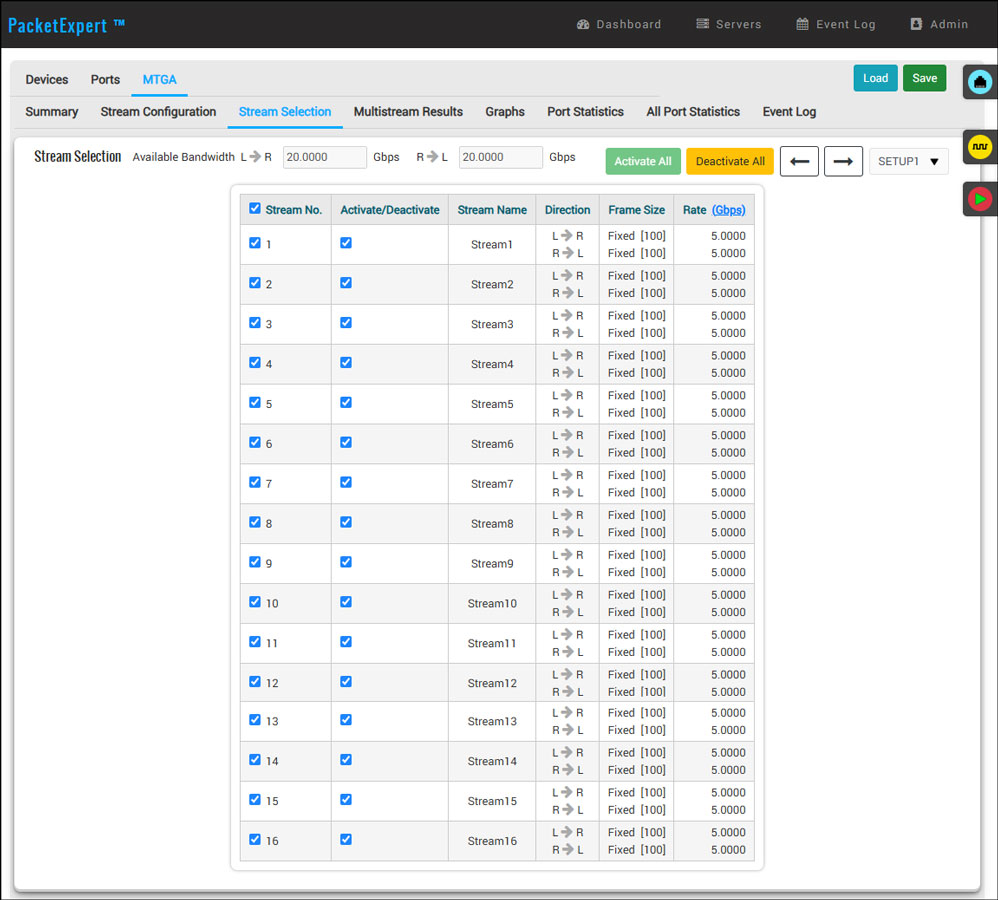Toggle Activate checkbox for Stream7
Image resolution: width=998 pixels, height=900 pixels.
[346, 482]
